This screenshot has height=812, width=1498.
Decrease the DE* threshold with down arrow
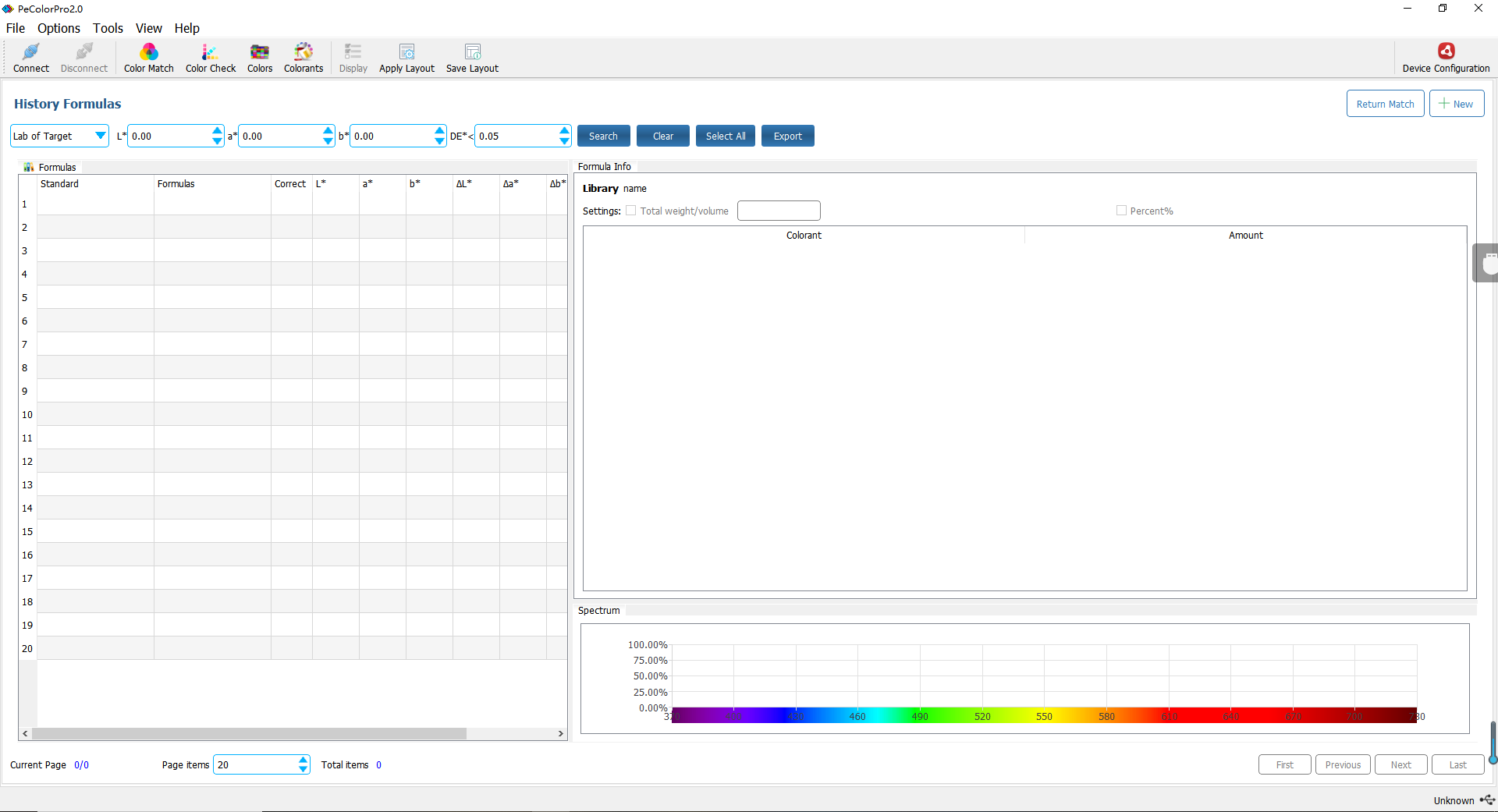click(565, 141)
